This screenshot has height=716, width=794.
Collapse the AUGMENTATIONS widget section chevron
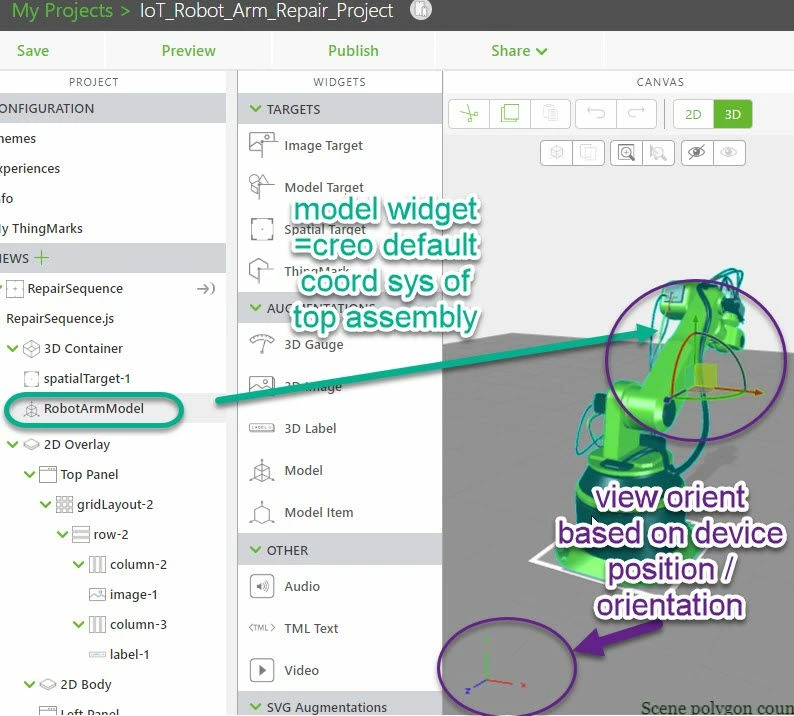pos(256,307)
